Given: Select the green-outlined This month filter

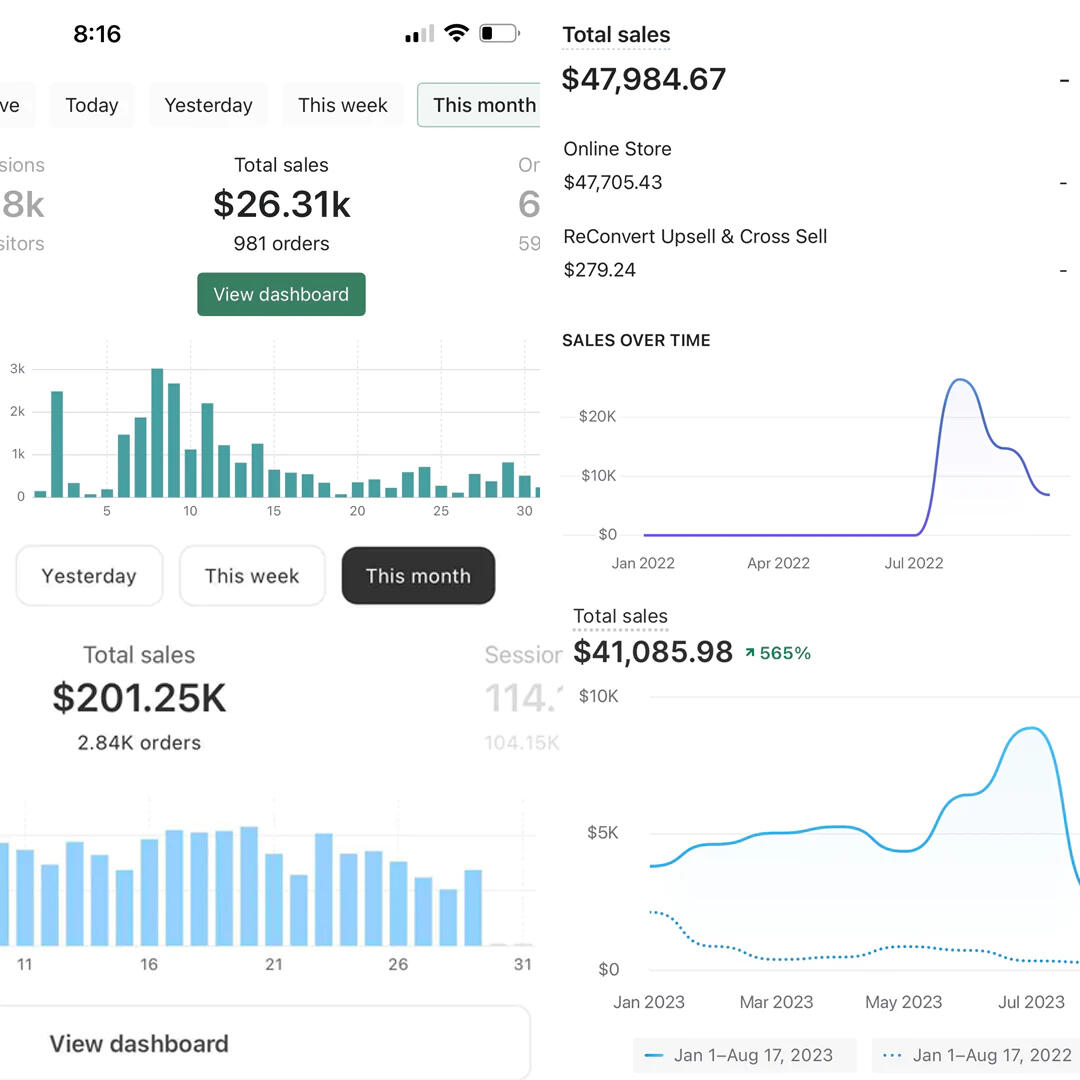Looking at the screenshot, I should (x=482, y=105).
